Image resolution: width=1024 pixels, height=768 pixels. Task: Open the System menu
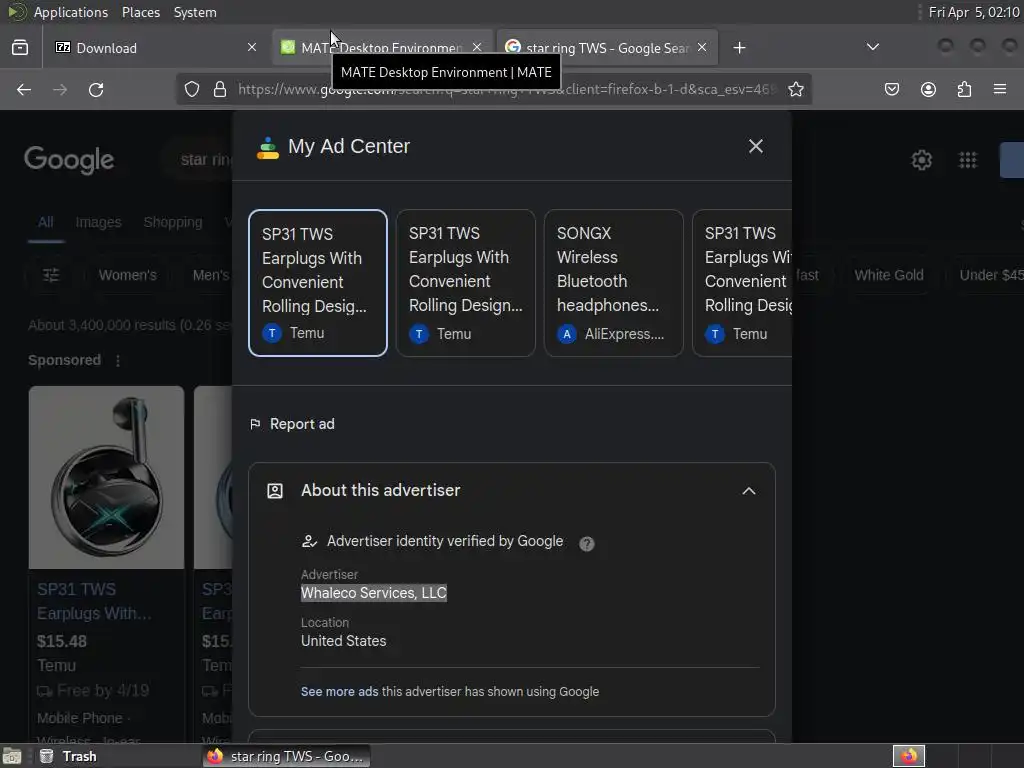[195, 12]
